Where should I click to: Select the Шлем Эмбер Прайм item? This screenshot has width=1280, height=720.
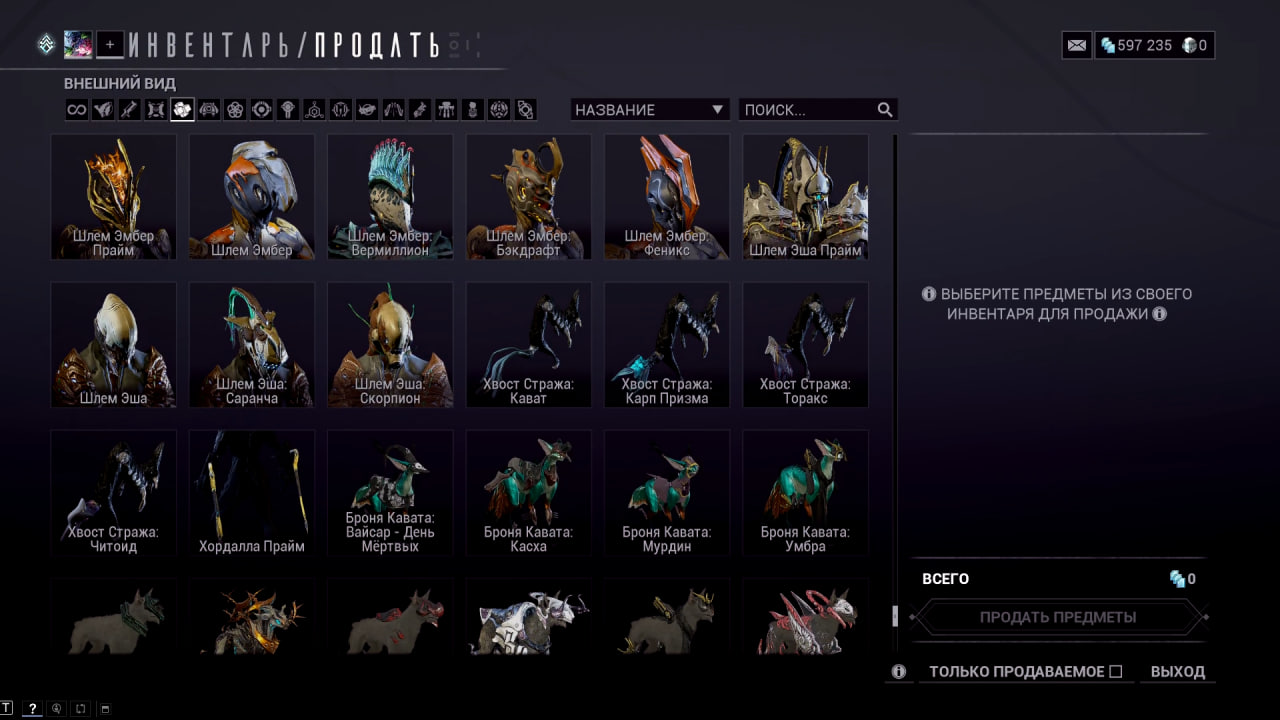114,197
